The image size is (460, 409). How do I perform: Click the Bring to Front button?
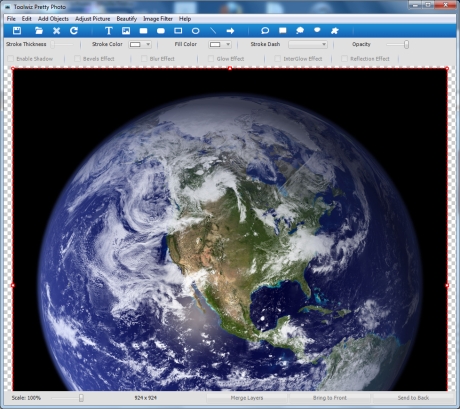pos(330,398)
